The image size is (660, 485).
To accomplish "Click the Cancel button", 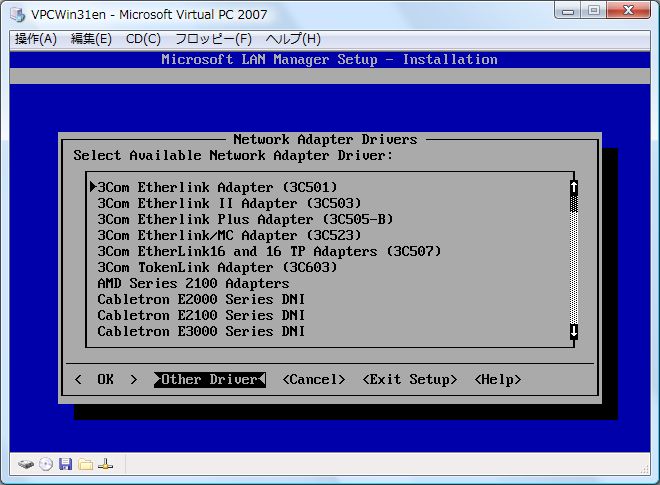I will pyautogui.click(x=314, y=379).
